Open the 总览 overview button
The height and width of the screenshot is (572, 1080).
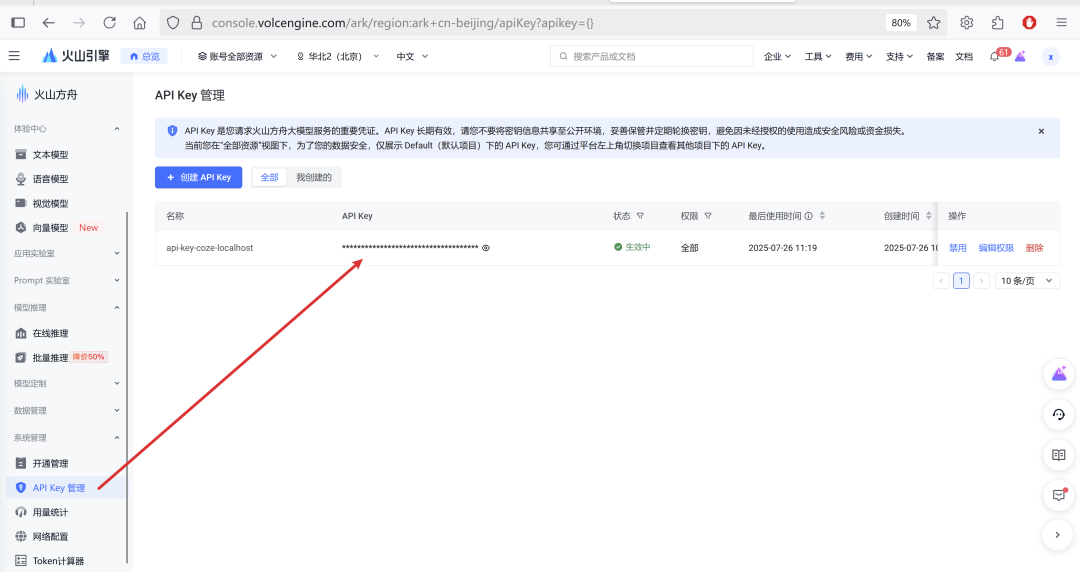click(144, 57)
